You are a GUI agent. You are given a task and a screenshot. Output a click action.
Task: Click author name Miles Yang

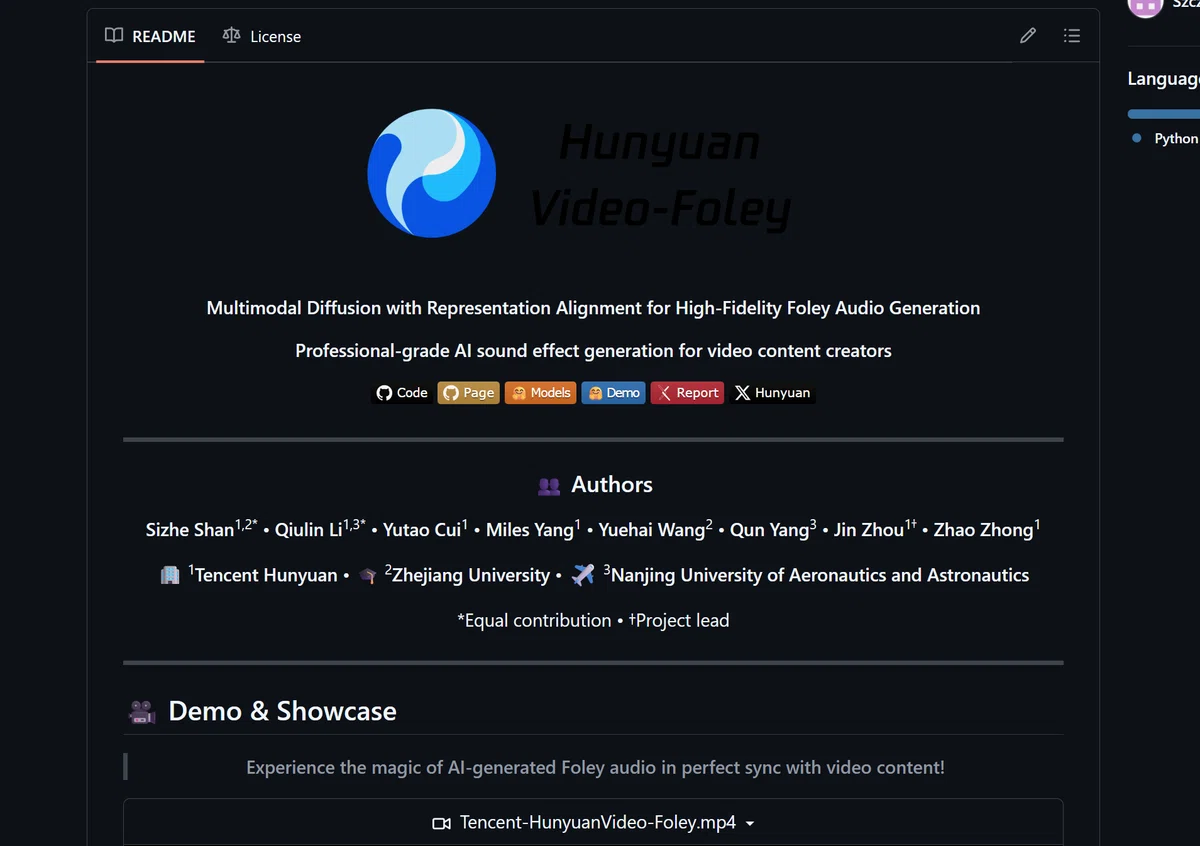click(530, 530)
